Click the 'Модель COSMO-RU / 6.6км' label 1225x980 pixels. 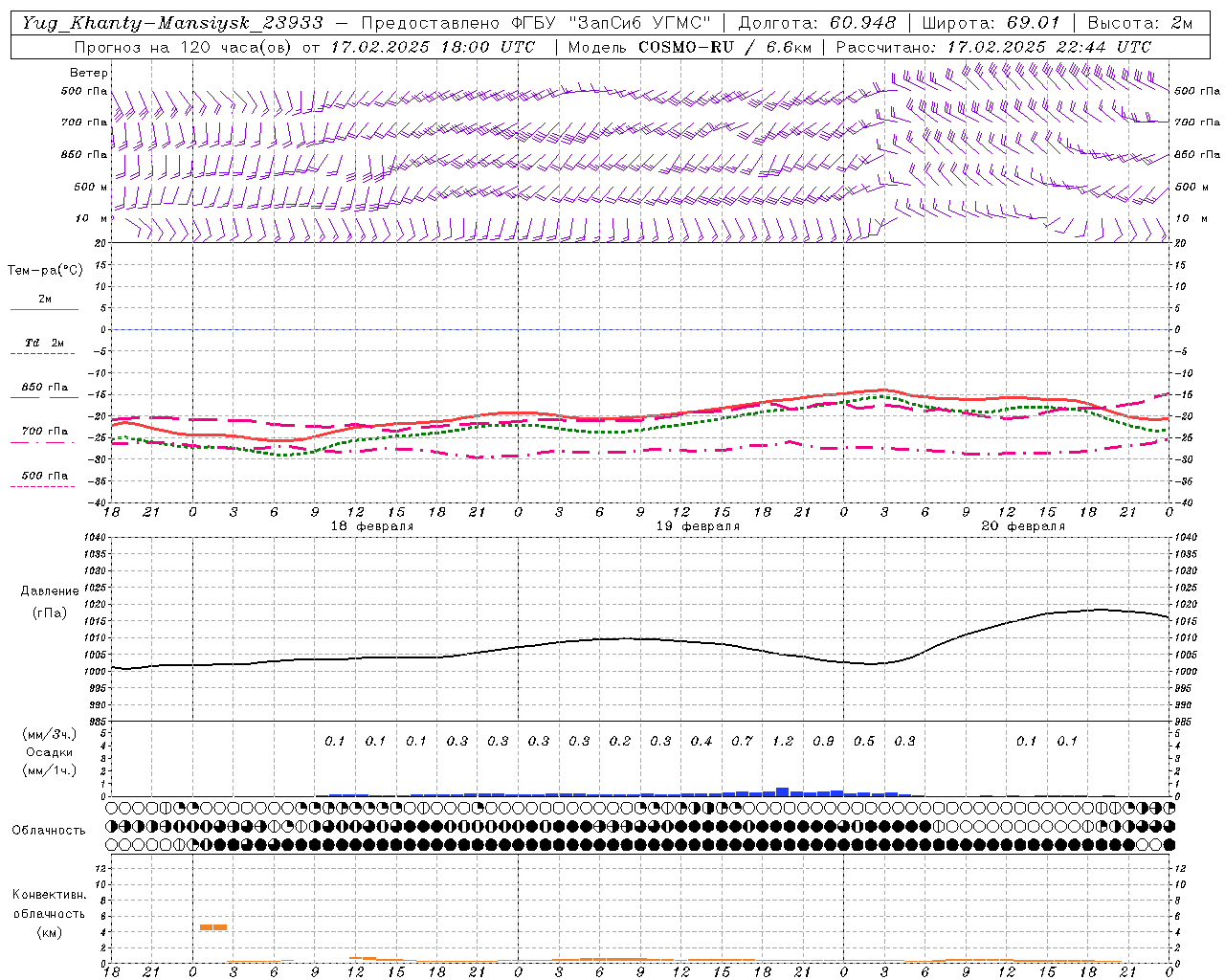[x=689, y=47]
